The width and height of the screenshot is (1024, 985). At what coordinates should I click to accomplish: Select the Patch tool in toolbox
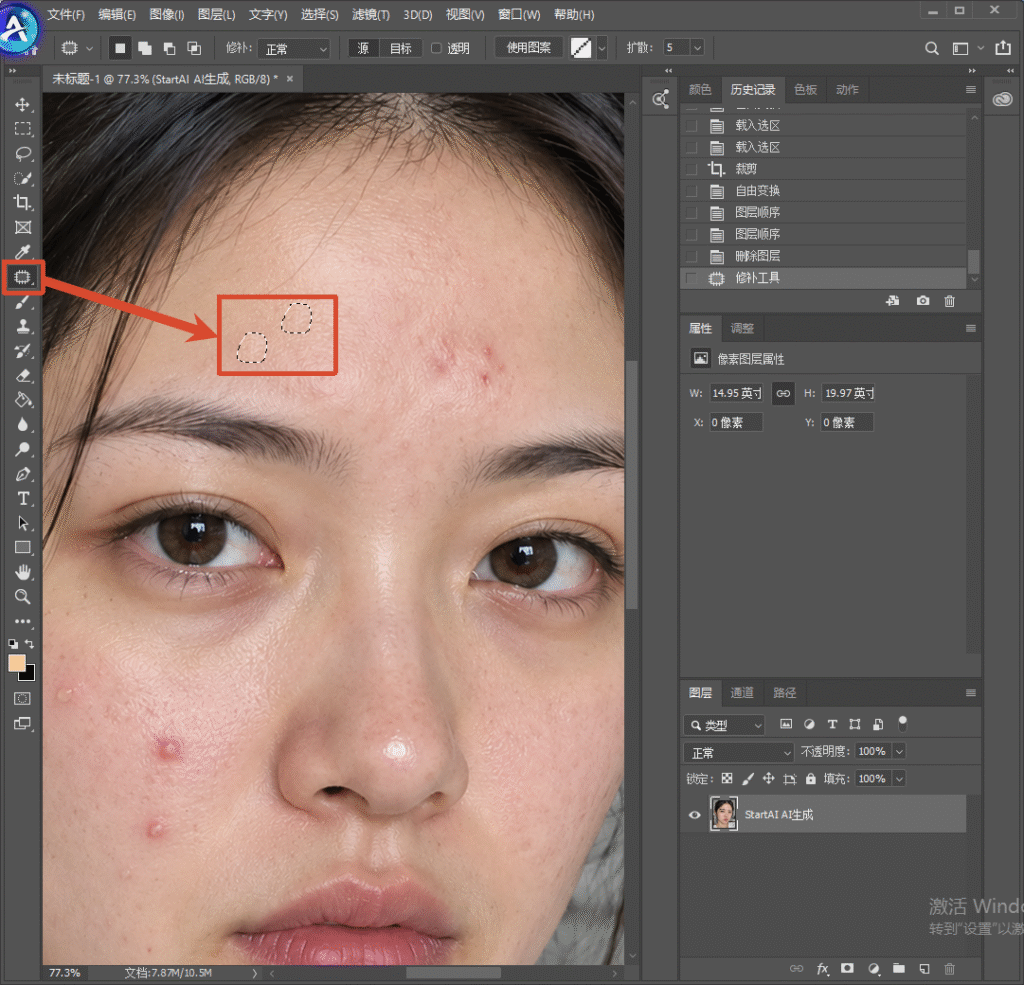click(x=23, y=277)
